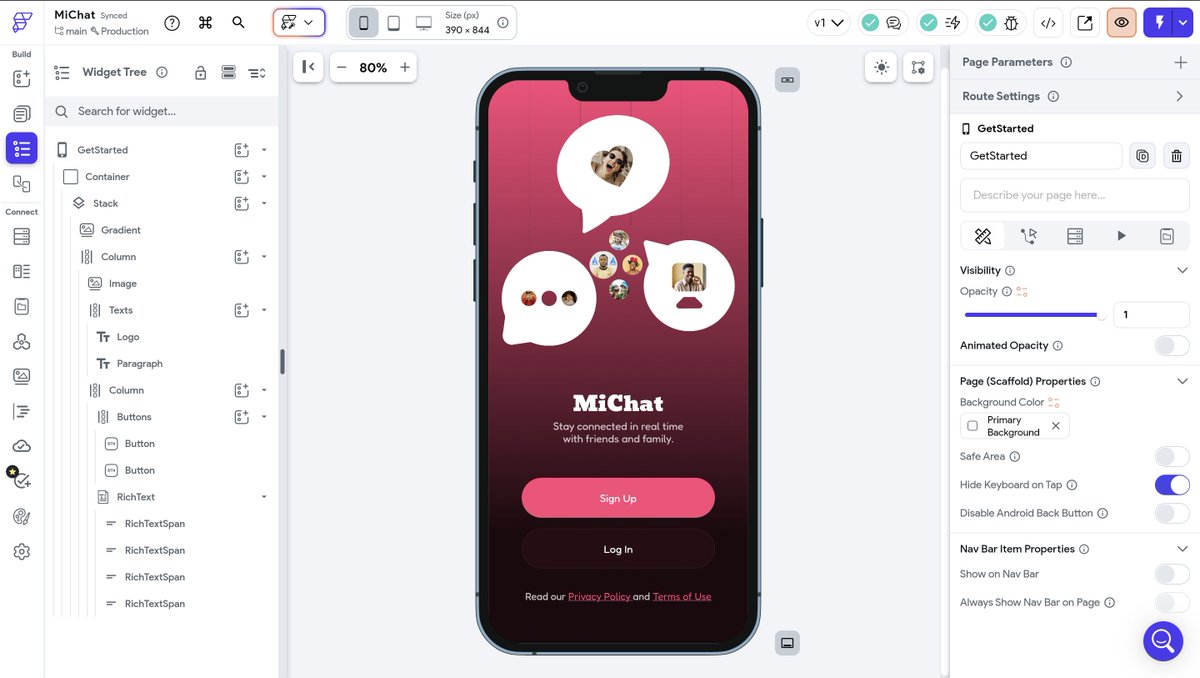1200x678 pixels.
Task: Click the Search for widget field
Action: pyautogui.click(x=162, y=111)
